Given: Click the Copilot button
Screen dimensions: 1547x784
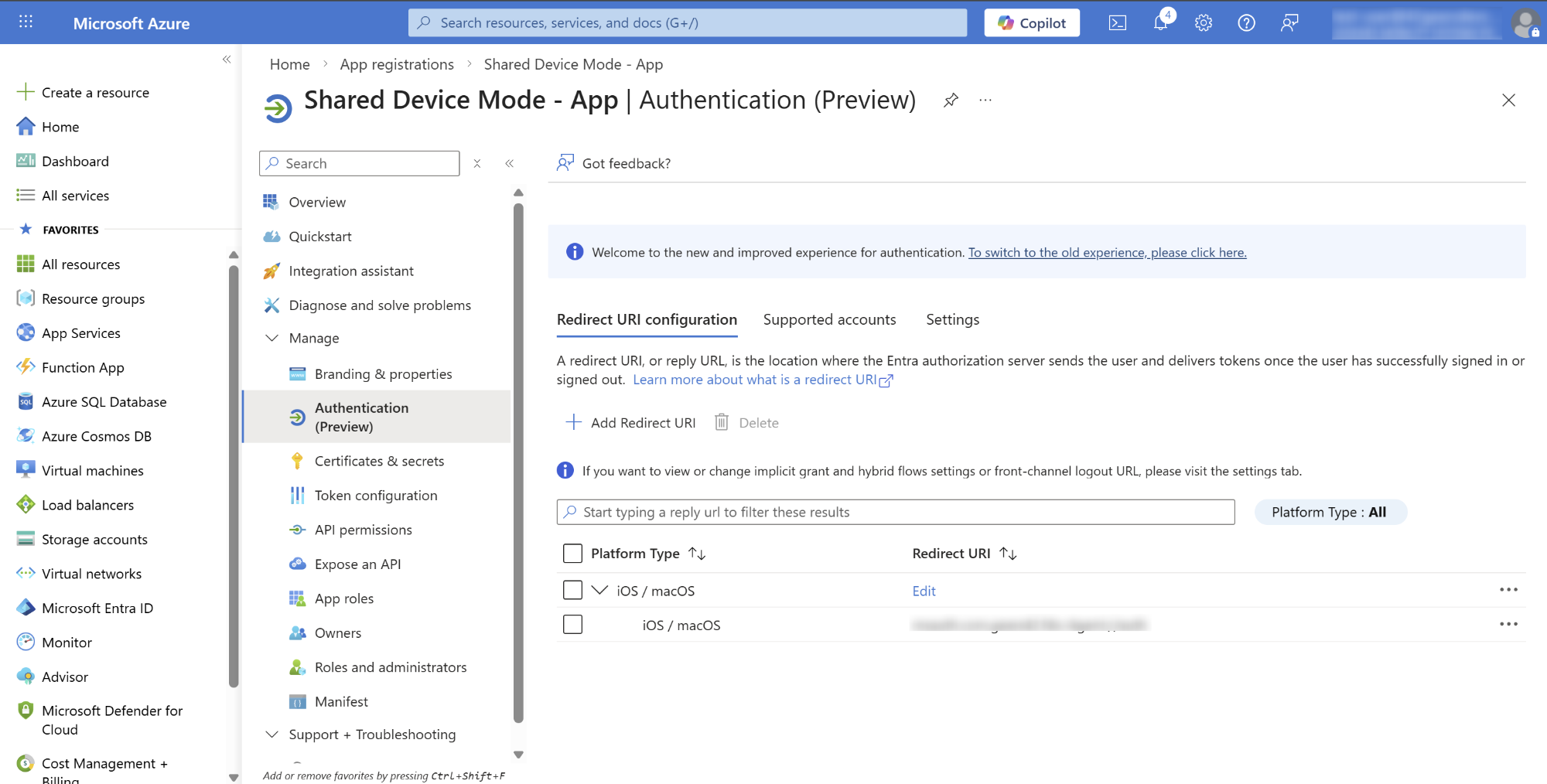Looking at the screenshot, I should pos(1031,23).
